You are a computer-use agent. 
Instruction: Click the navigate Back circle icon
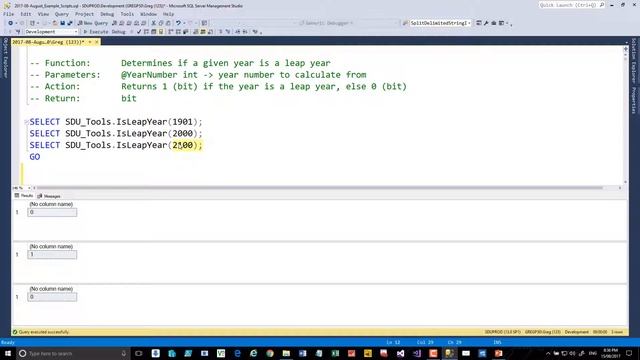click(11, 23)
